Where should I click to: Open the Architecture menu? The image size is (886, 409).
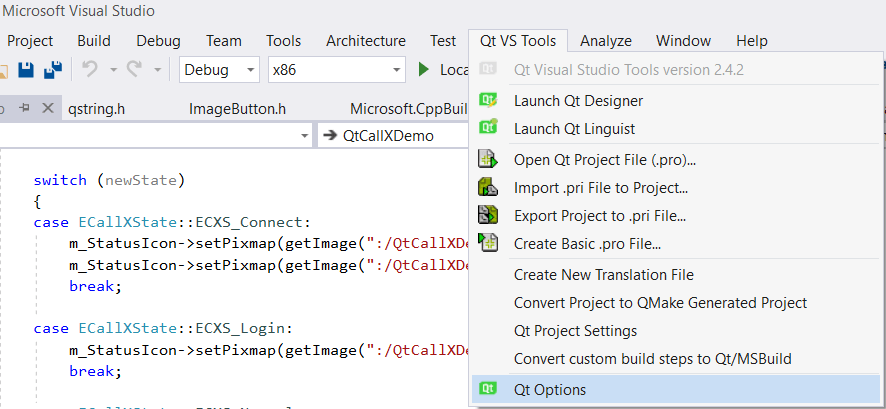(x=366, y=41)
